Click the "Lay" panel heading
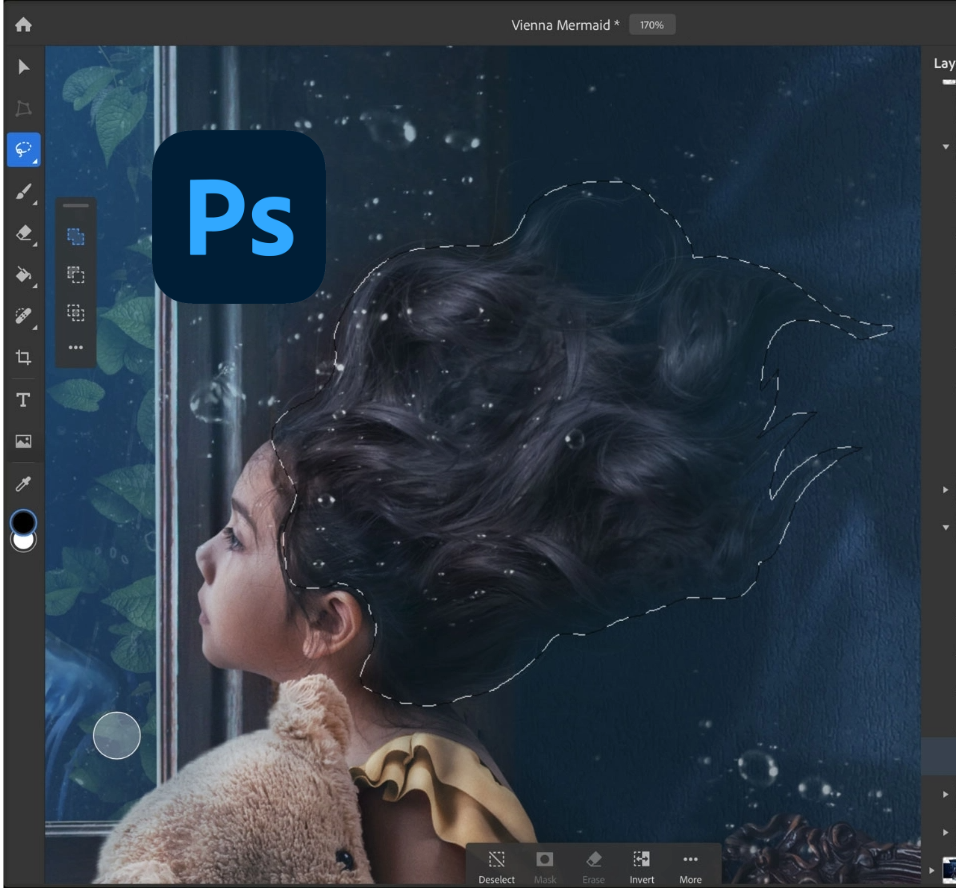Viewport: 956px width, 888px height. 944,63
